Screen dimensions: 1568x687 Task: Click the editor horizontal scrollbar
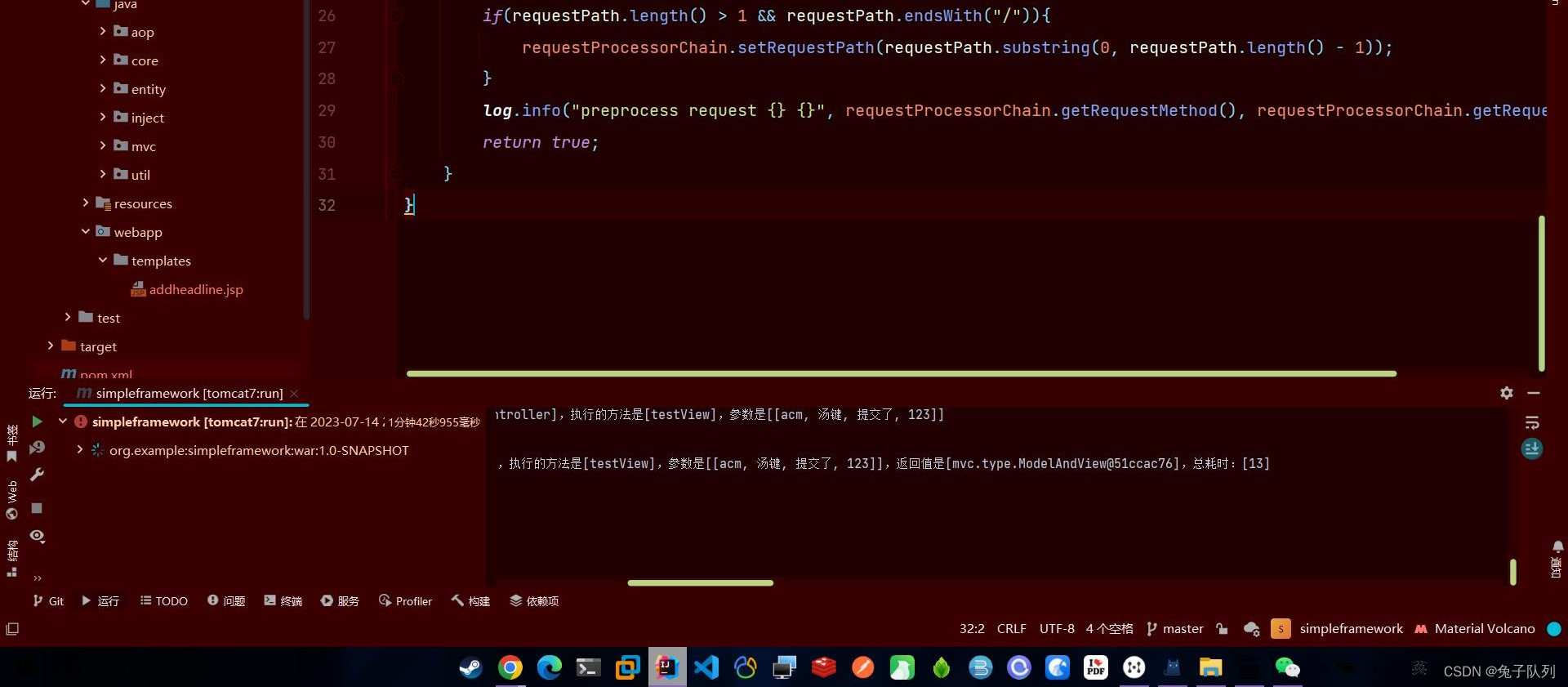point(902,373)
